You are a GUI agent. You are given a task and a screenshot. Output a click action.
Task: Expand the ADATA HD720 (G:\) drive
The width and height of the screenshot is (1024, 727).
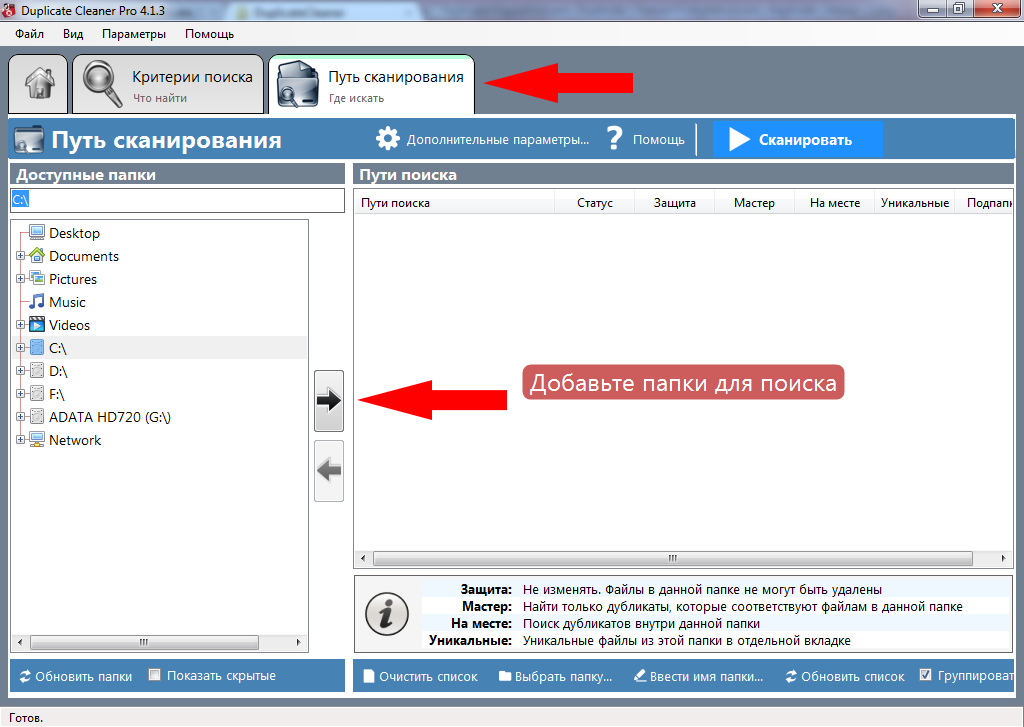pyautogui.click(x=20, y=417)
